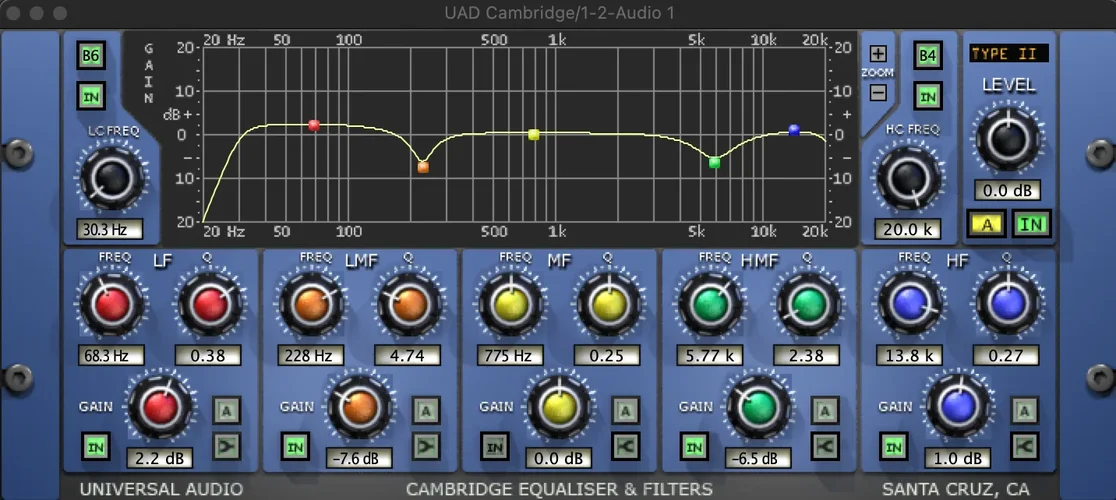
Task: Click the -7.6 dB LMF gain field
Action: (x=359, y=458)
